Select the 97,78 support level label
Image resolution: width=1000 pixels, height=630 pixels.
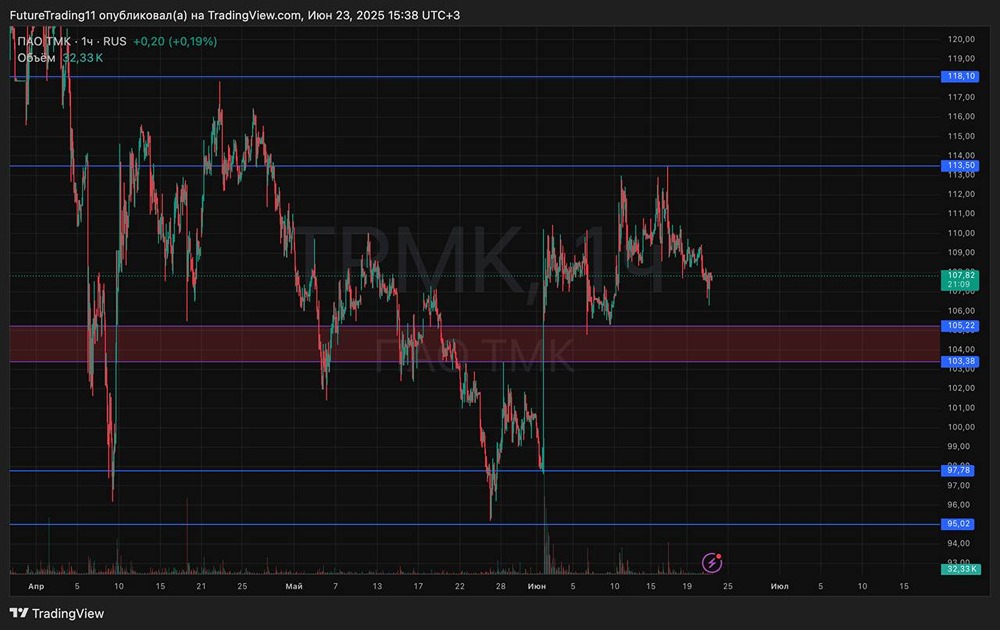click(958, 471)
